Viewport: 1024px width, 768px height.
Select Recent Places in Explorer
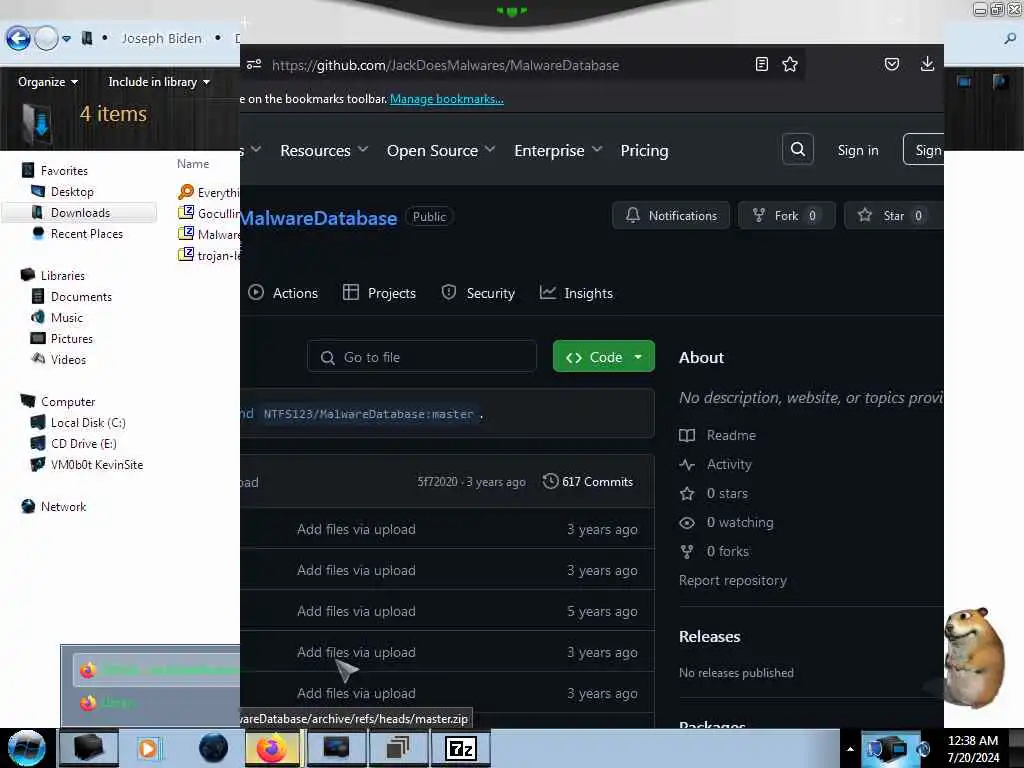[x=78, y=233]
